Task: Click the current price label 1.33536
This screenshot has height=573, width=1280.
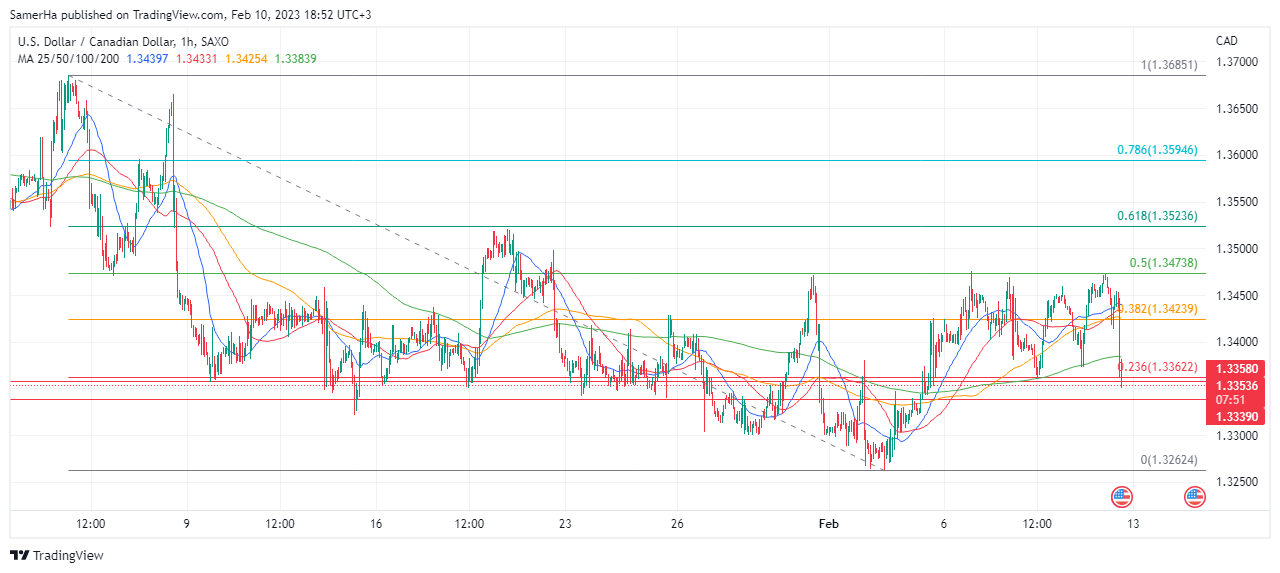Action: [x=1237, y=385]
